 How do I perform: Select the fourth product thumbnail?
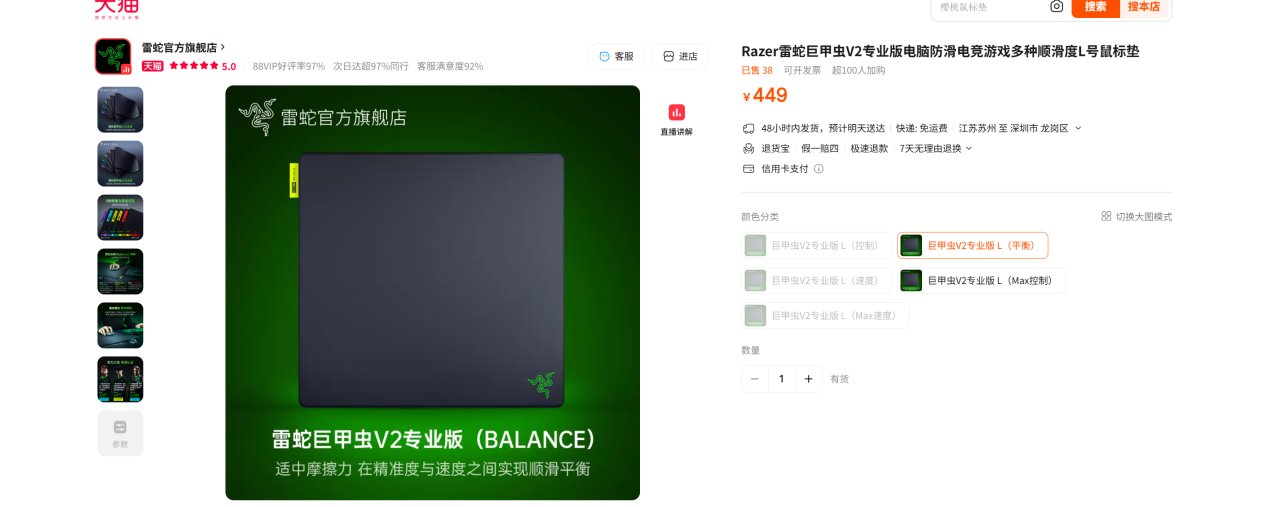(120, 272)
